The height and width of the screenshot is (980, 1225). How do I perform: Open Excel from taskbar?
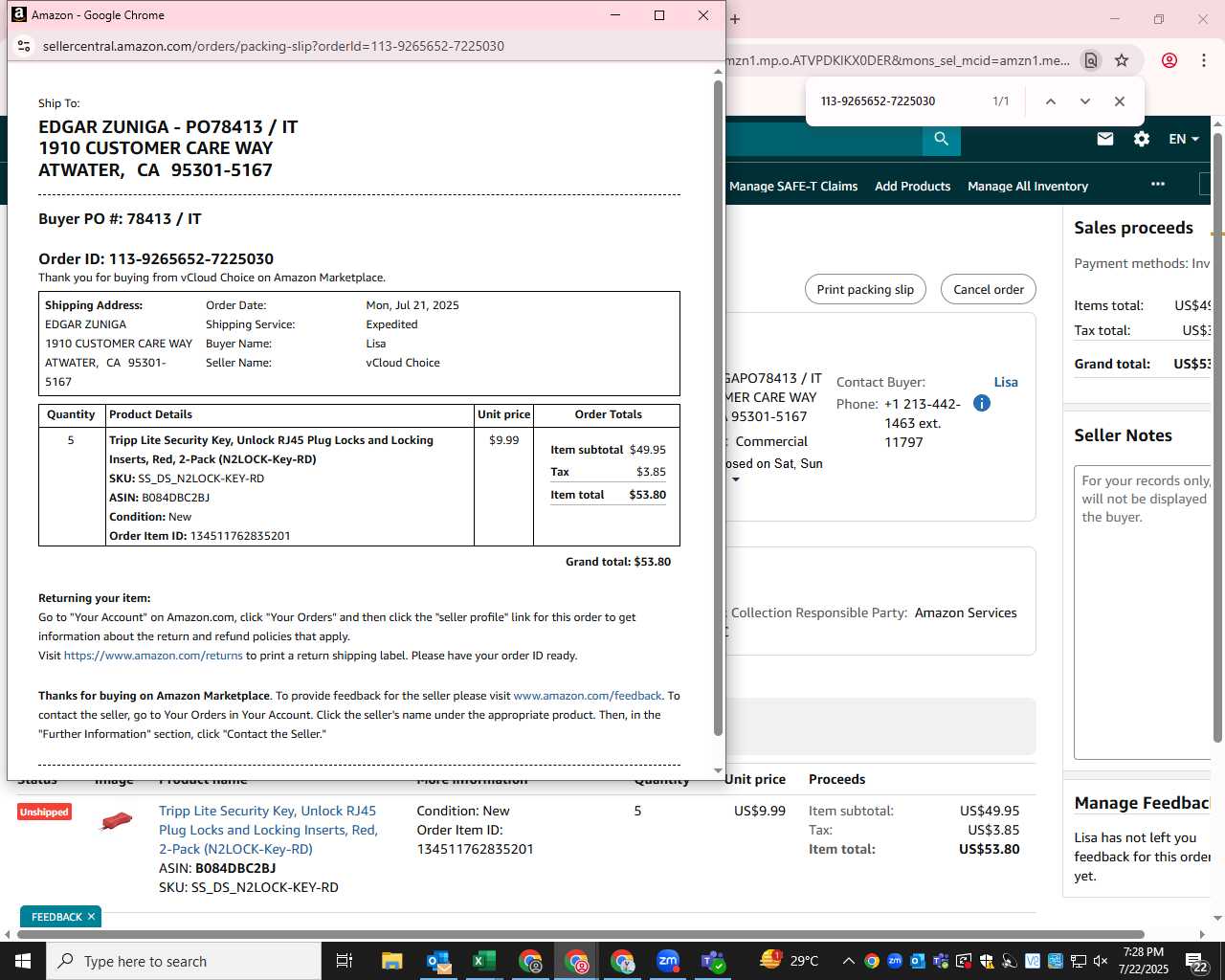[484, 961]
